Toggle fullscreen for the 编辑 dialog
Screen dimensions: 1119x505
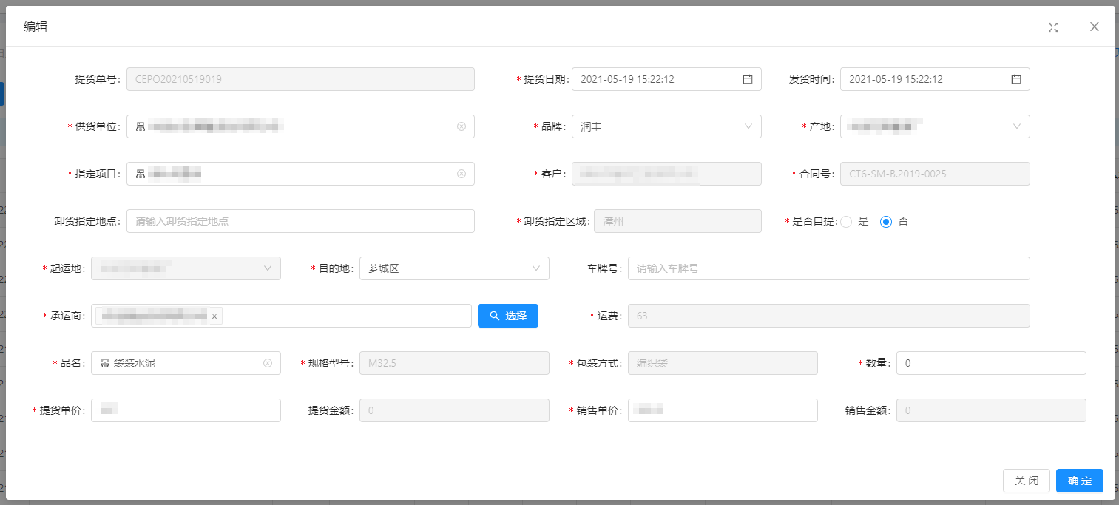(1053, 27)
